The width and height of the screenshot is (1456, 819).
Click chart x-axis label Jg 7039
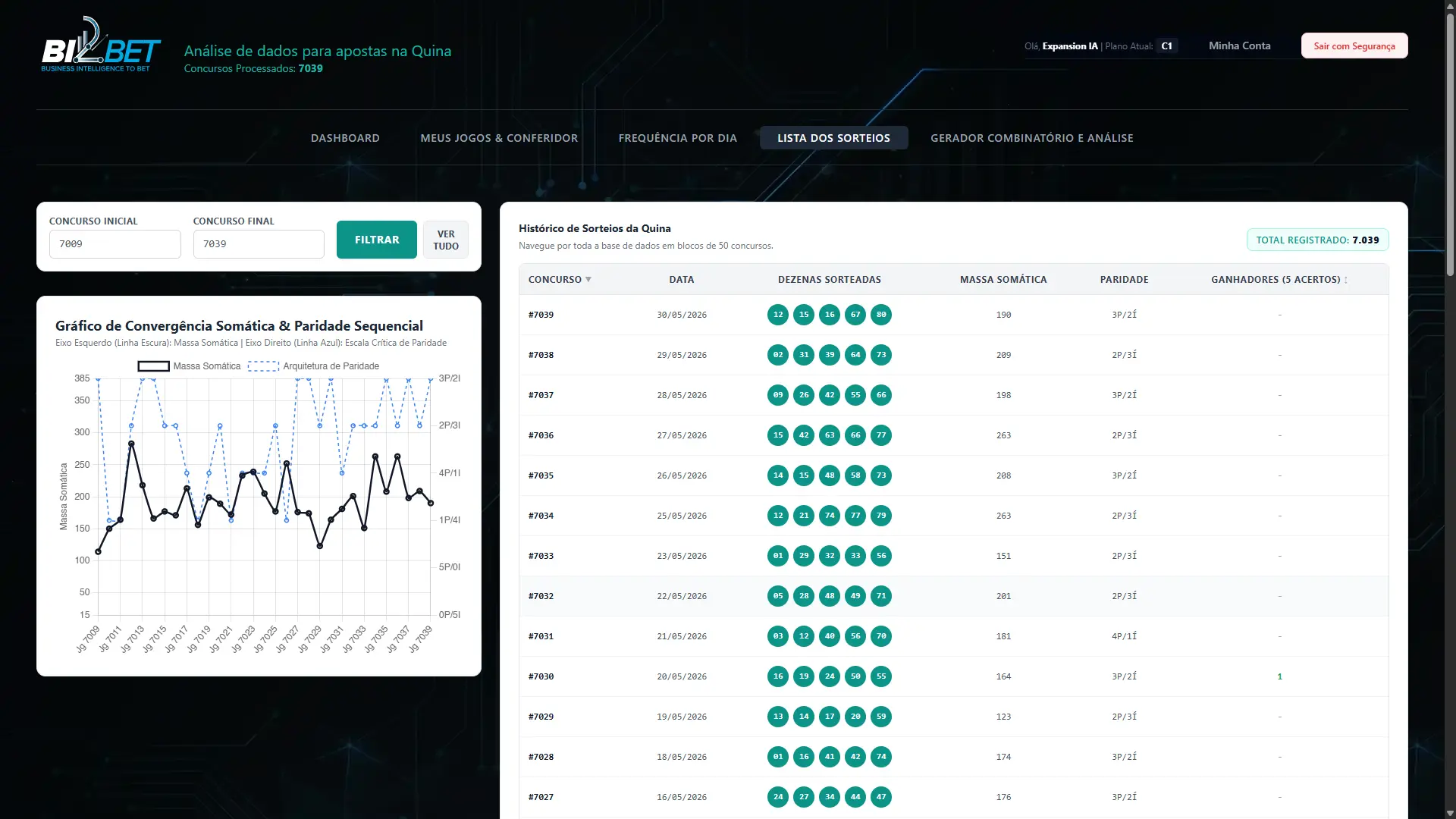(420, 639)
